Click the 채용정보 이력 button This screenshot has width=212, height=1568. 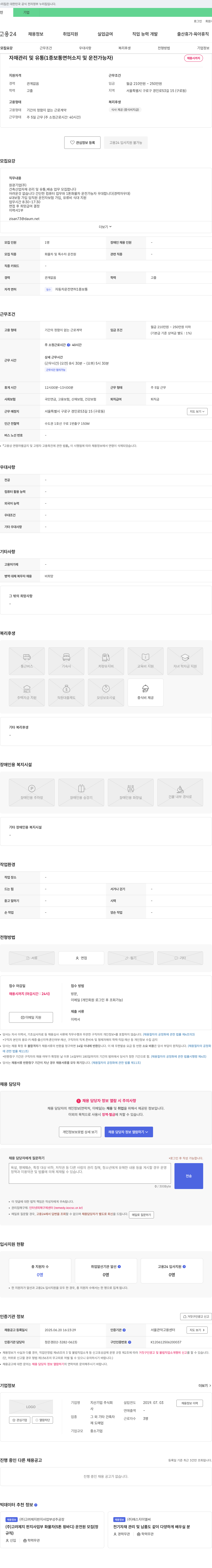point(189,1403)
